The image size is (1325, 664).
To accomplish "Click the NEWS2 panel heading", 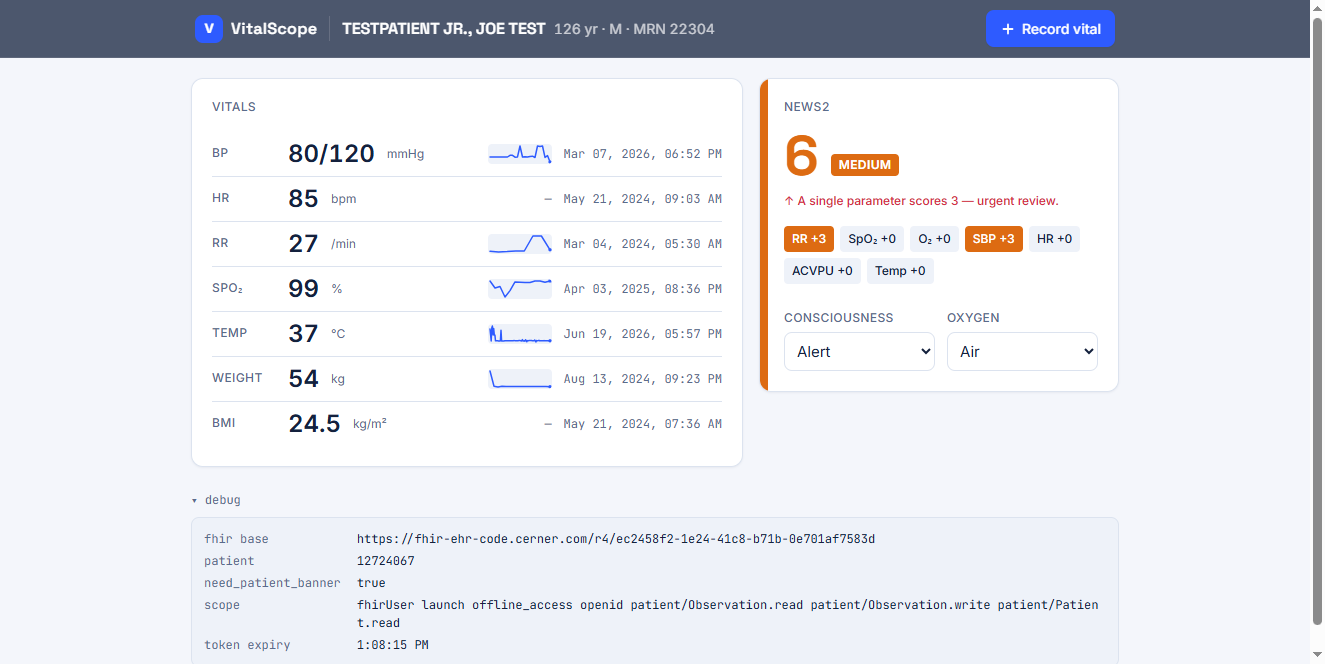I will (x=807, y=107).
